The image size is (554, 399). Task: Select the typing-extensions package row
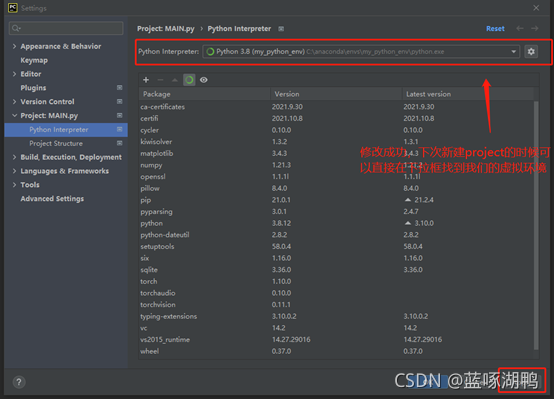coord(336,316)
